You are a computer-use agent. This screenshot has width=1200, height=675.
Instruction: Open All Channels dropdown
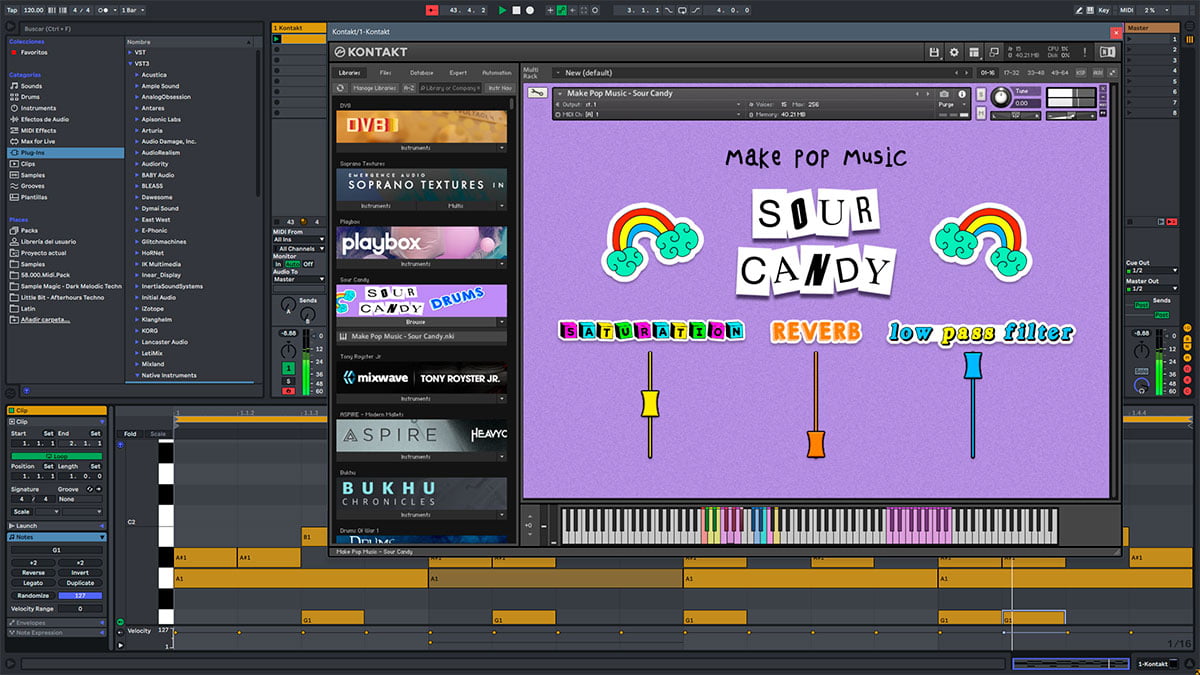298,248
